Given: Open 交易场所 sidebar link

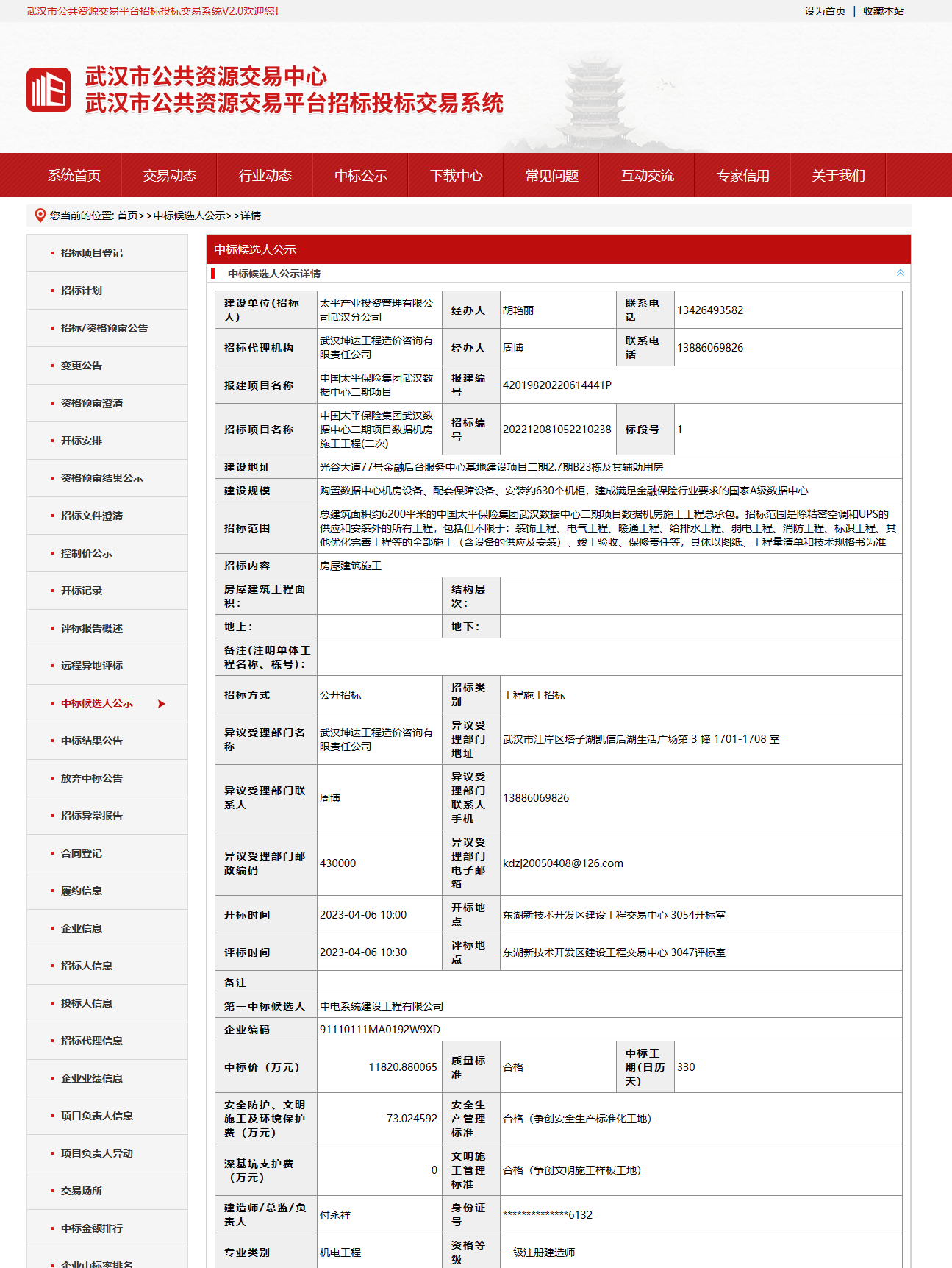Looking at the screenshot, I should (x=82, y=1191).
